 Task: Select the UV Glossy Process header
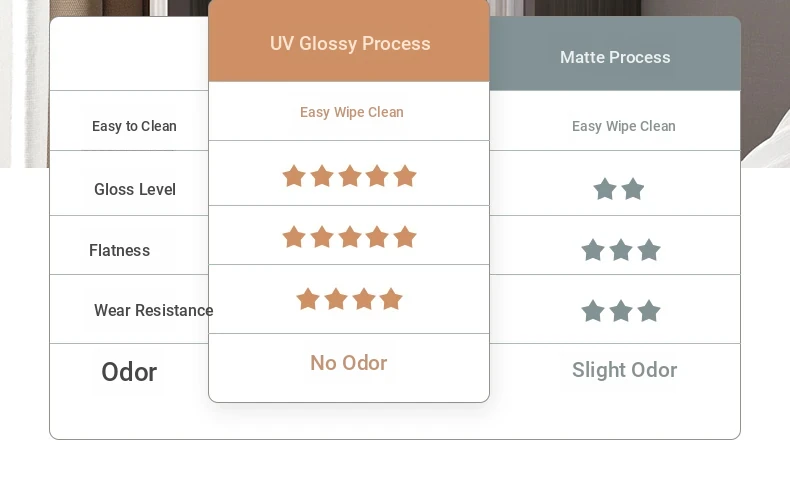pyautogui.click(x=349, y=41)
